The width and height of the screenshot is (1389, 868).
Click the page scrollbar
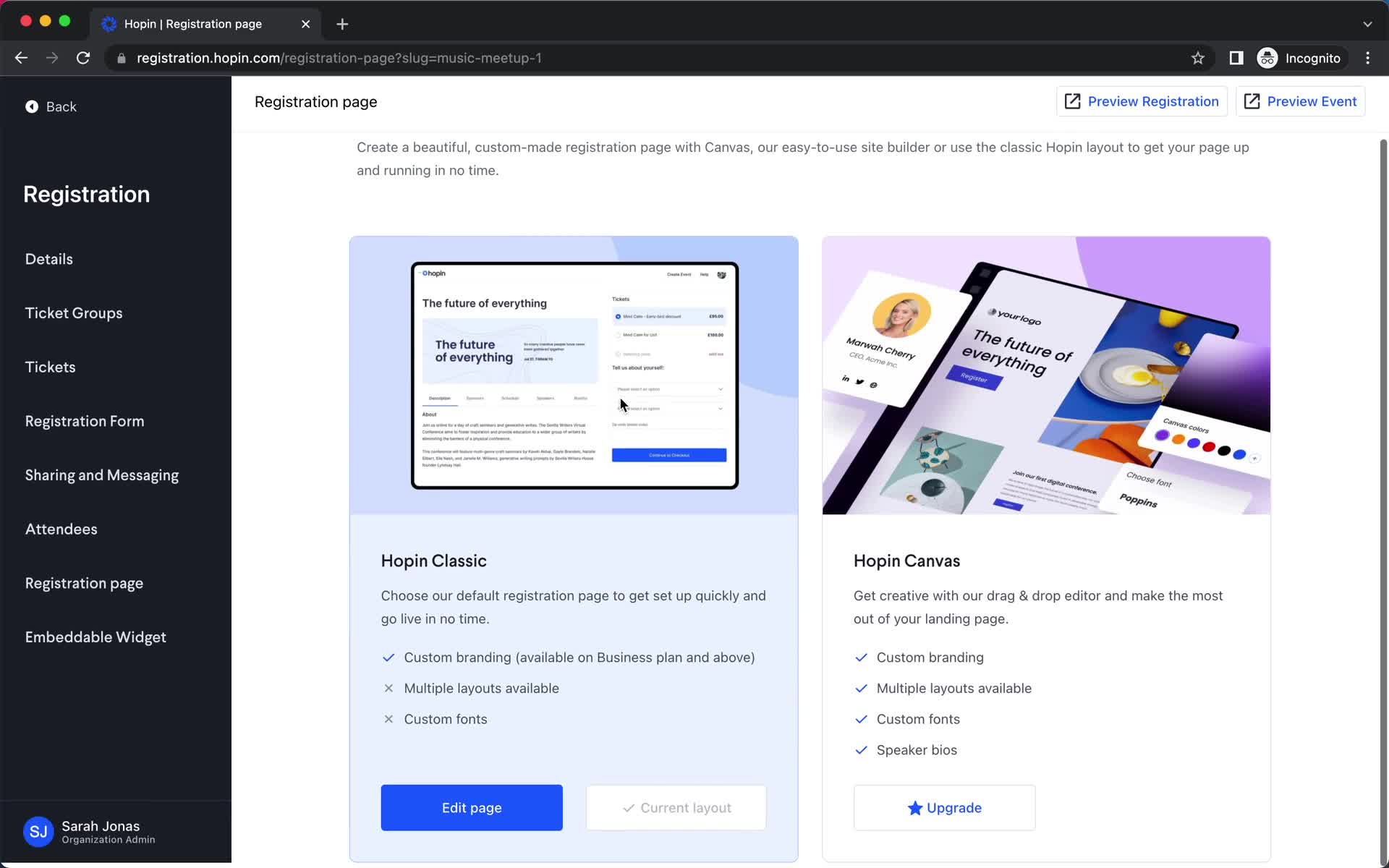coord(1383,499)
